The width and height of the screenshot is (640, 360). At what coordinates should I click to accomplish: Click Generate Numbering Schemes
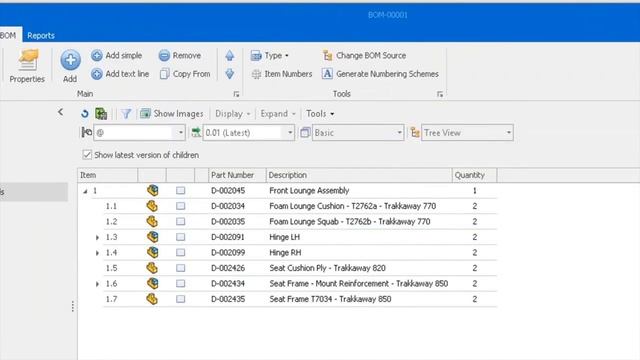(x=380, y=74)
